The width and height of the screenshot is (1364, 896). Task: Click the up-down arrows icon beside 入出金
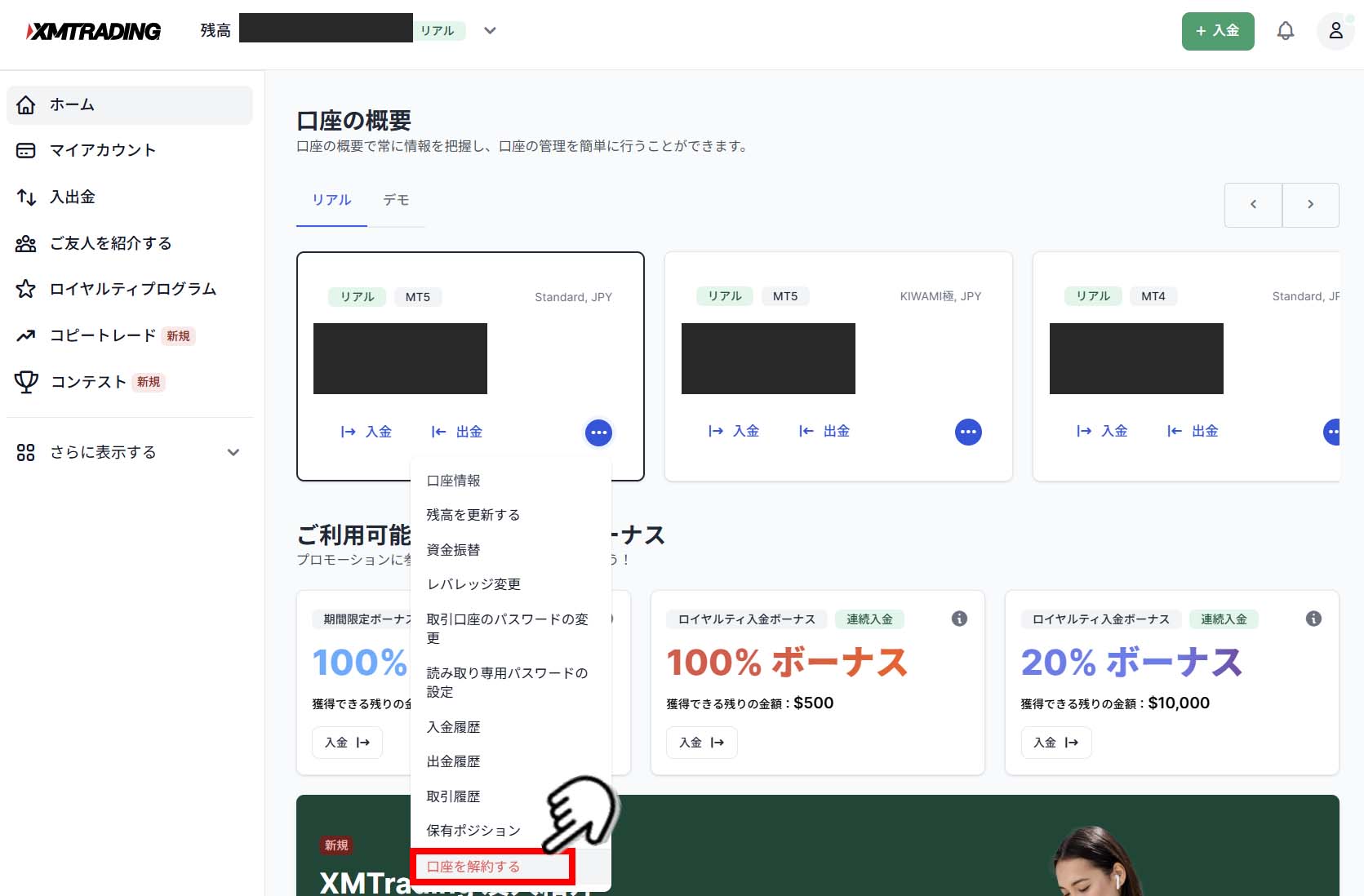point(26,197)
